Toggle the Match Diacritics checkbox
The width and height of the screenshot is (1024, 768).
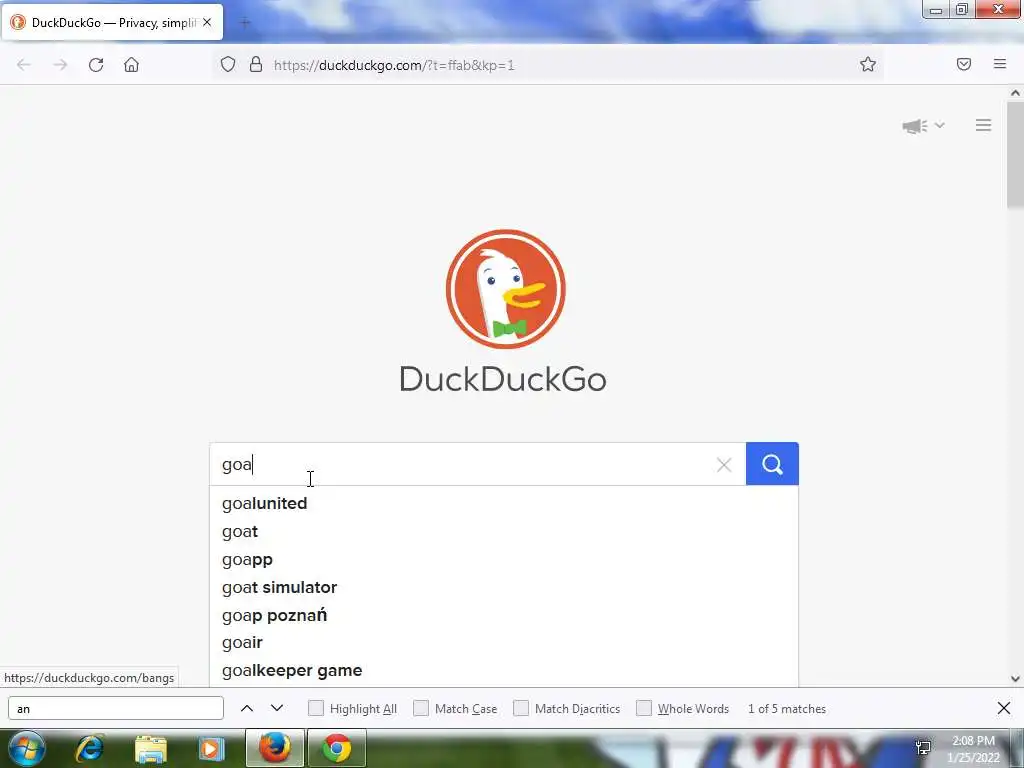[521, 709]
